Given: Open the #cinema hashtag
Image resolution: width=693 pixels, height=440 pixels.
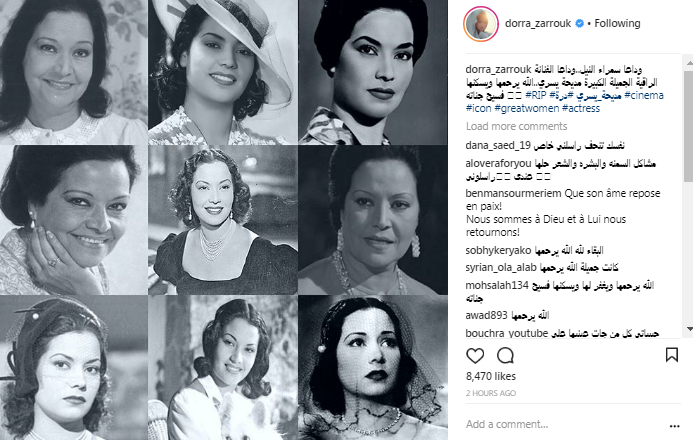Looking at the screenshot, I should coord(644,95).
